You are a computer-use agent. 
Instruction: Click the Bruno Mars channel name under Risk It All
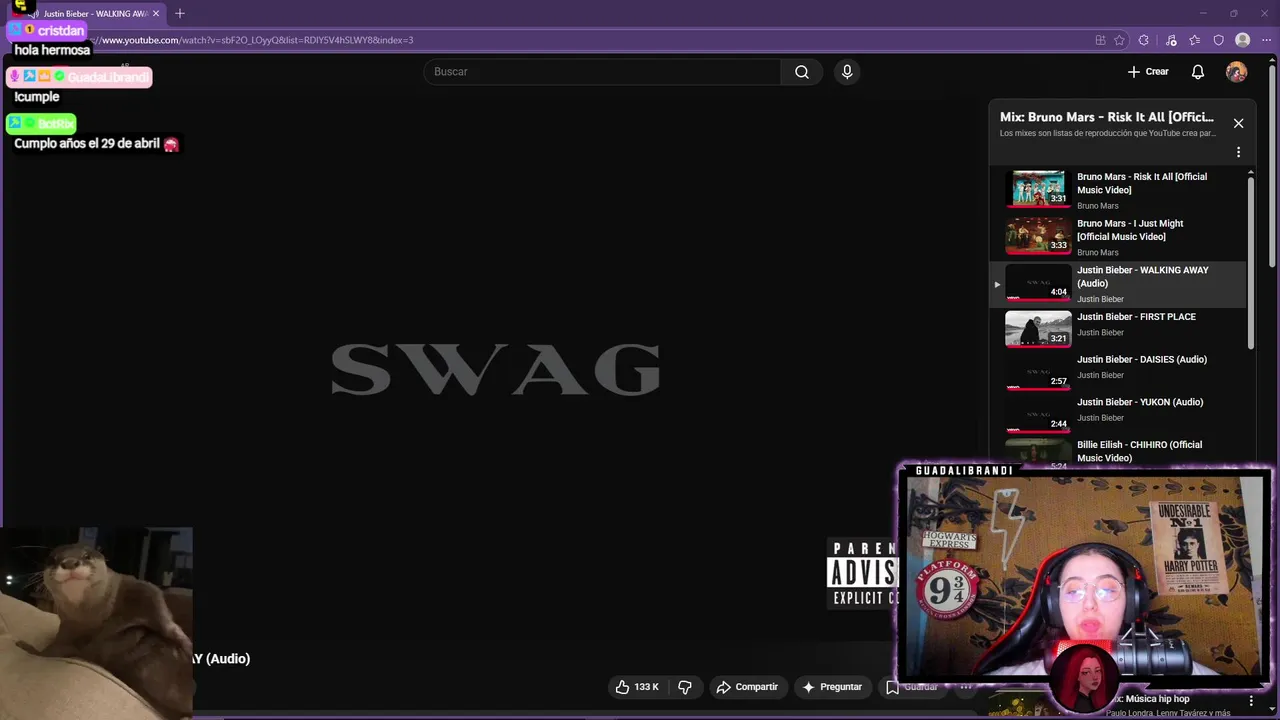(1098, 206)
